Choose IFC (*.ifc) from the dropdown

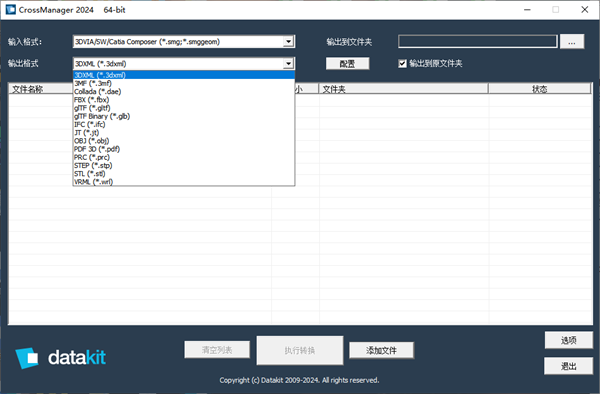[x=184, y=124]
